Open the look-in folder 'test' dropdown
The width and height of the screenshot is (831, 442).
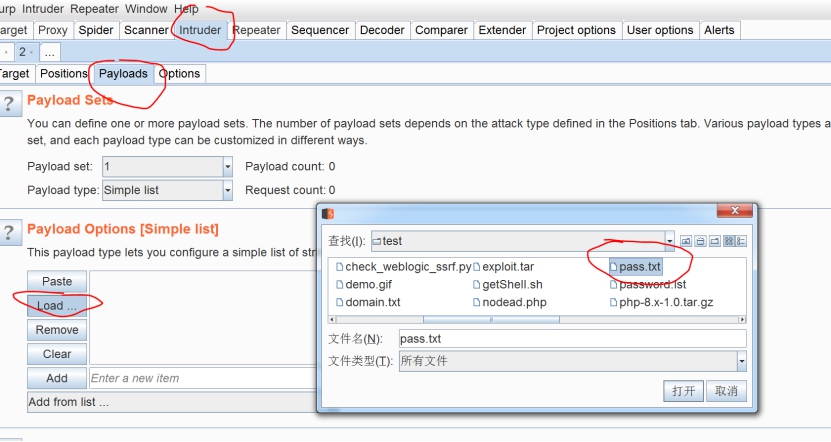click(x=670, y=241)
